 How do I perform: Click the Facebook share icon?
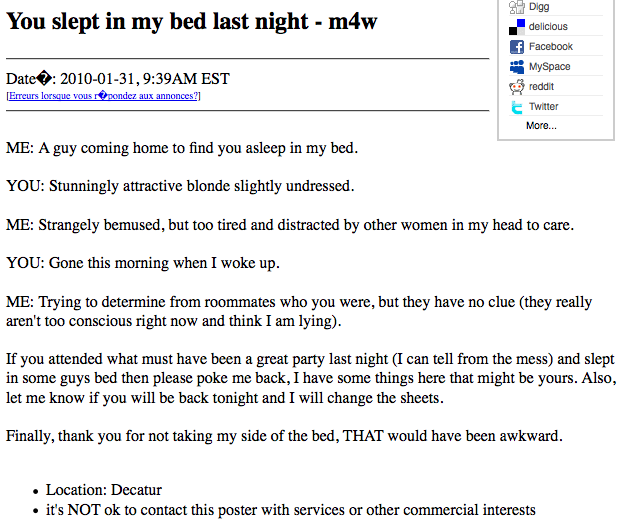517,47
